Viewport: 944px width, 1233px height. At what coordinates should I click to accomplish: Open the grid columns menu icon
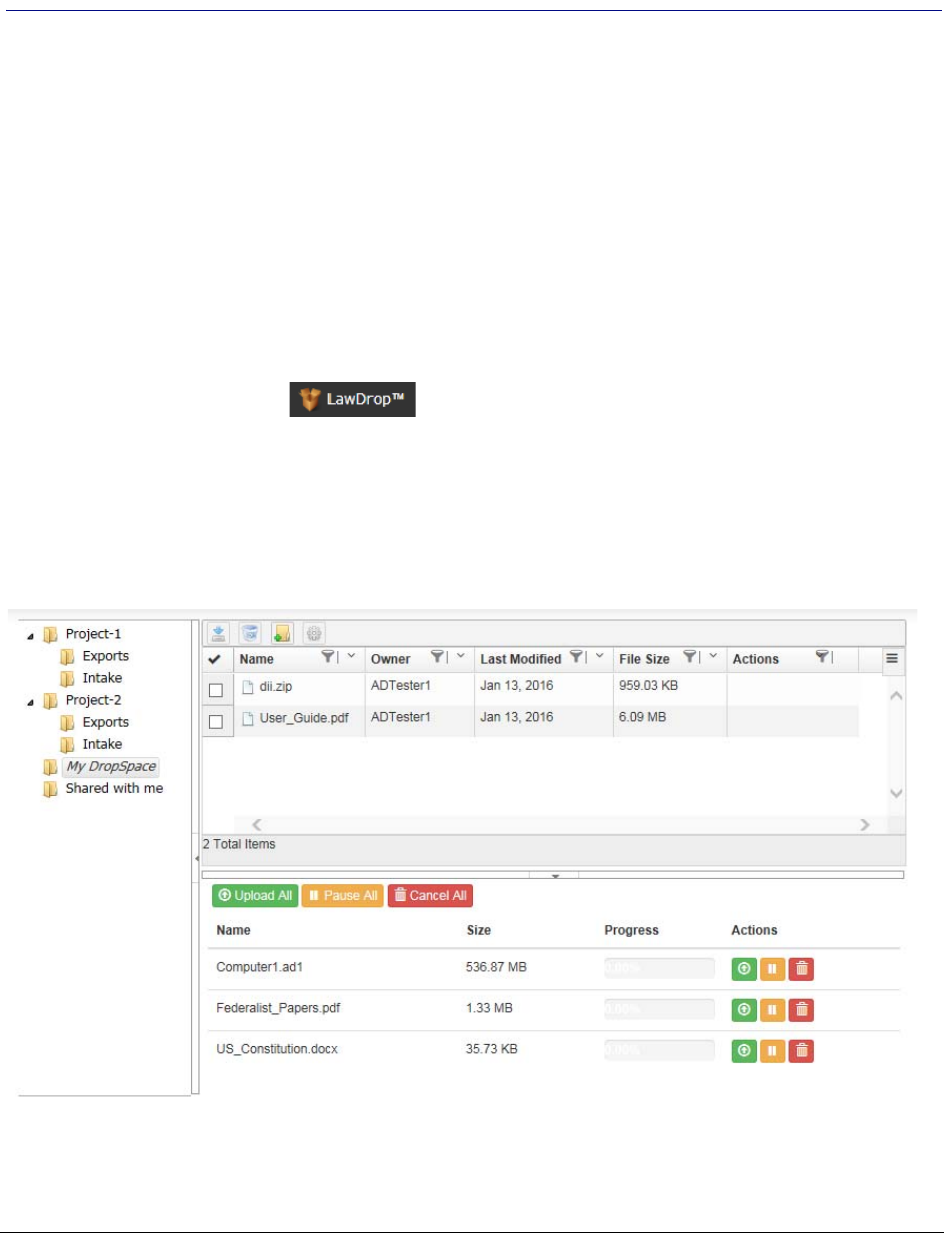pyautogui.click(x=892, y=659)
